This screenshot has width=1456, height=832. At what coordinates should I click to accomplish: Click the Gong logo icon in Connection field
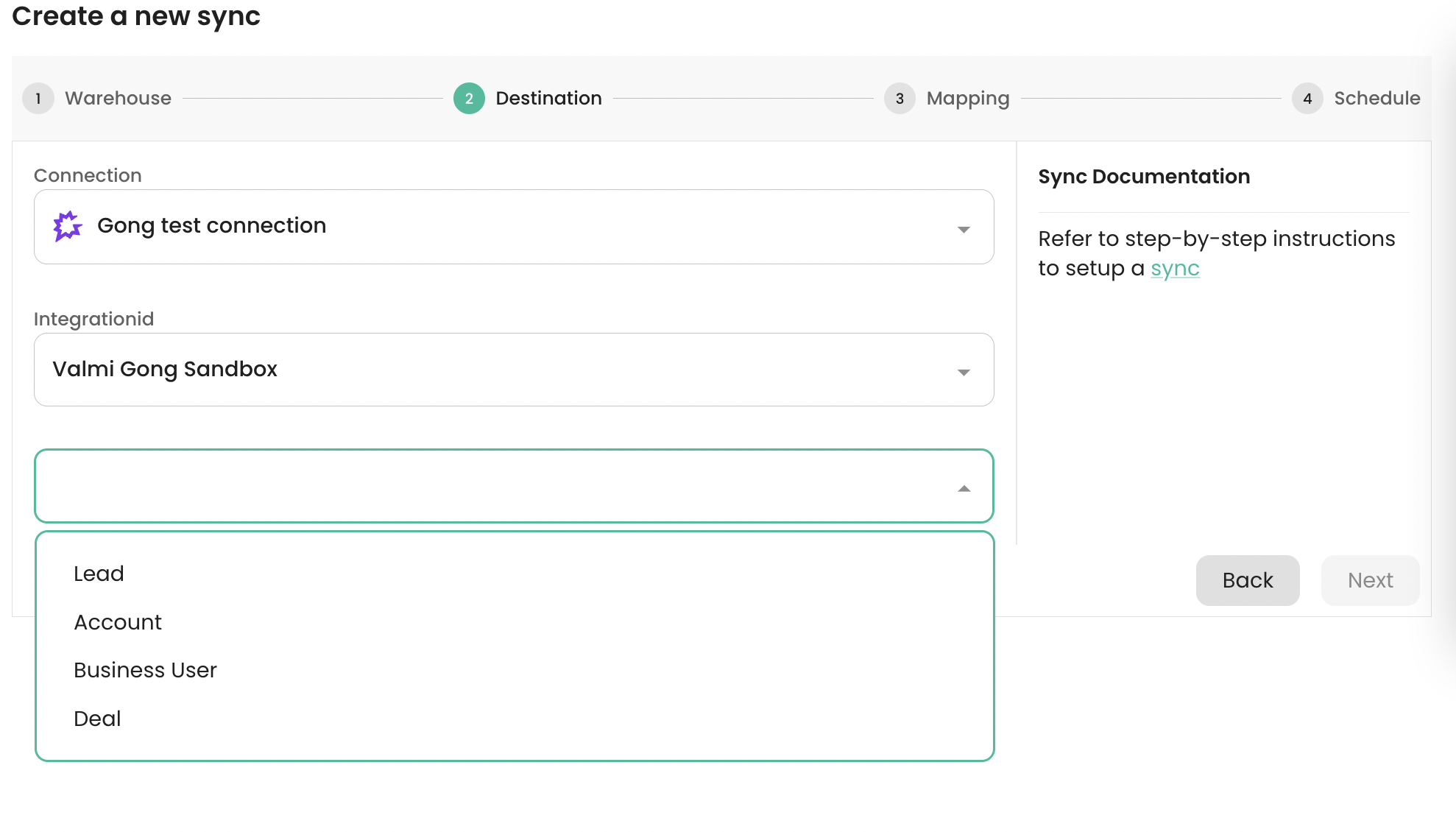pos(67,226)
